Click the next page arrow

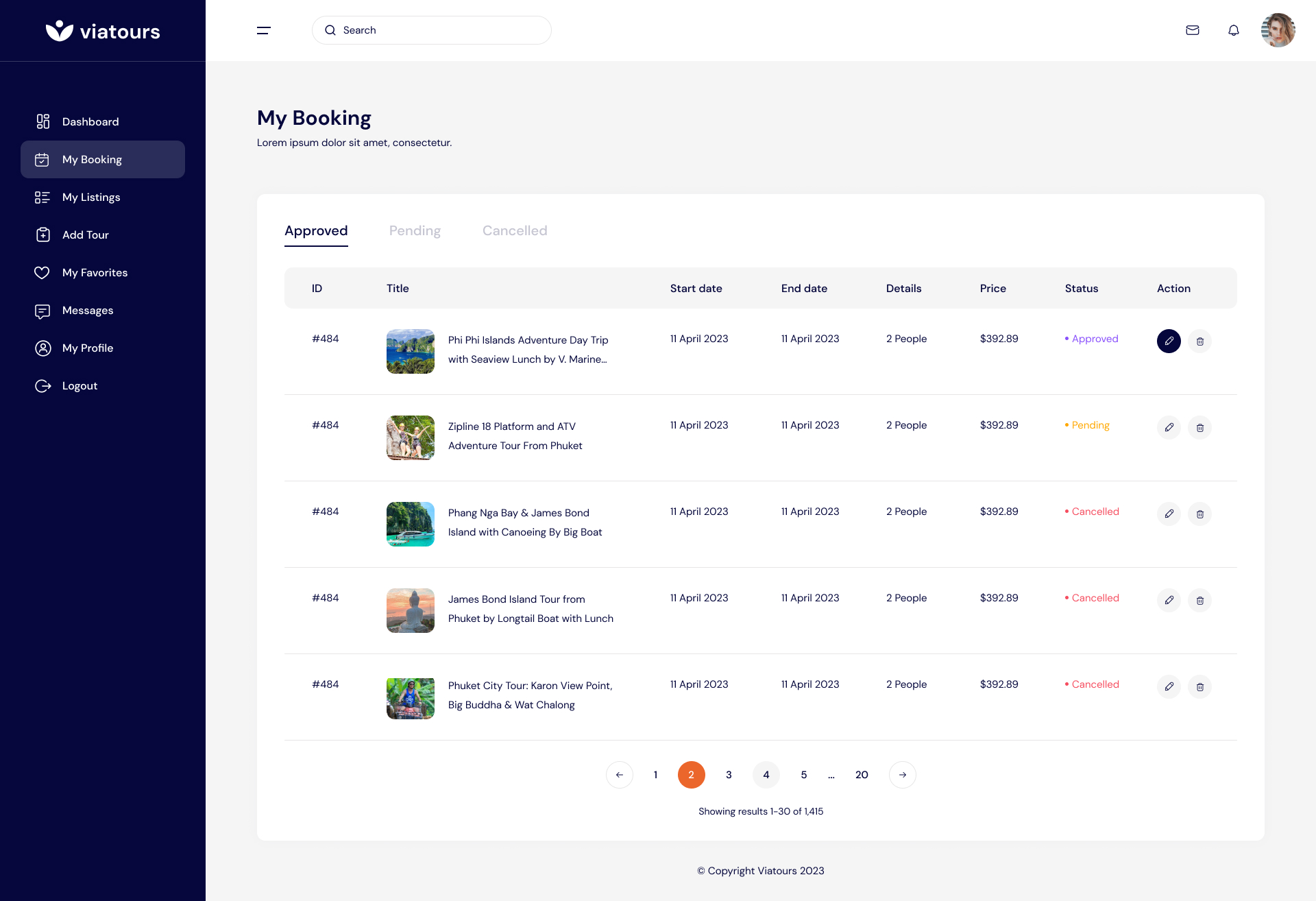902,775
